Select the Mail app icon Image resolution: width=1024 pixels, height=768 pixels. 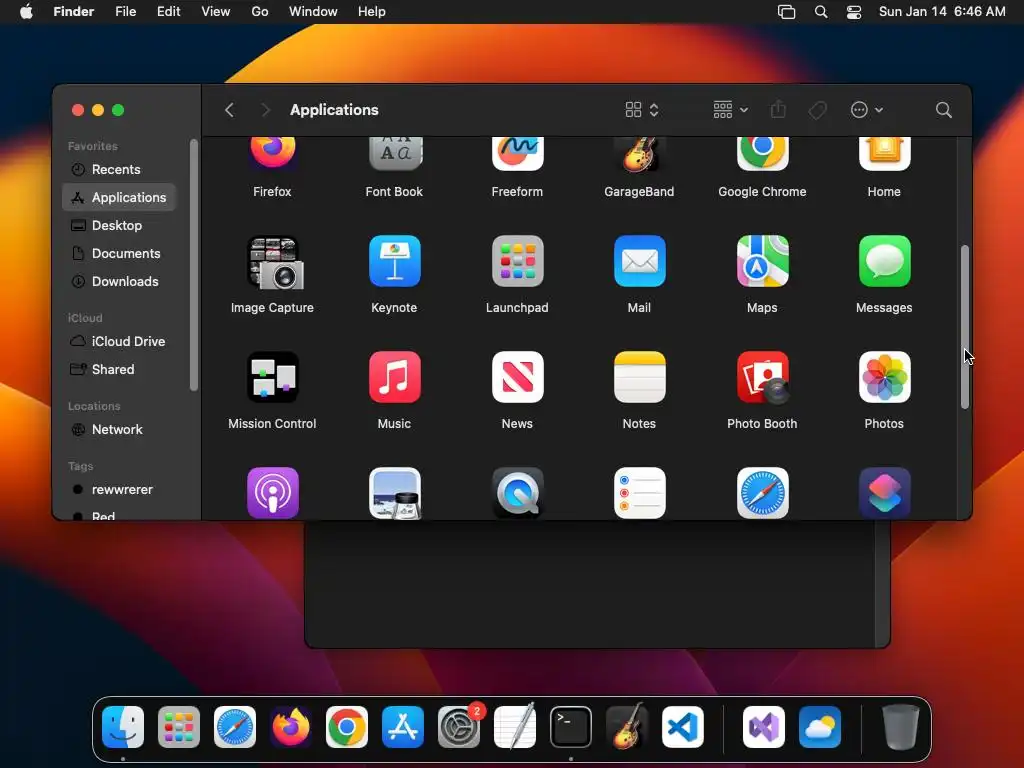tap(639, 261)
